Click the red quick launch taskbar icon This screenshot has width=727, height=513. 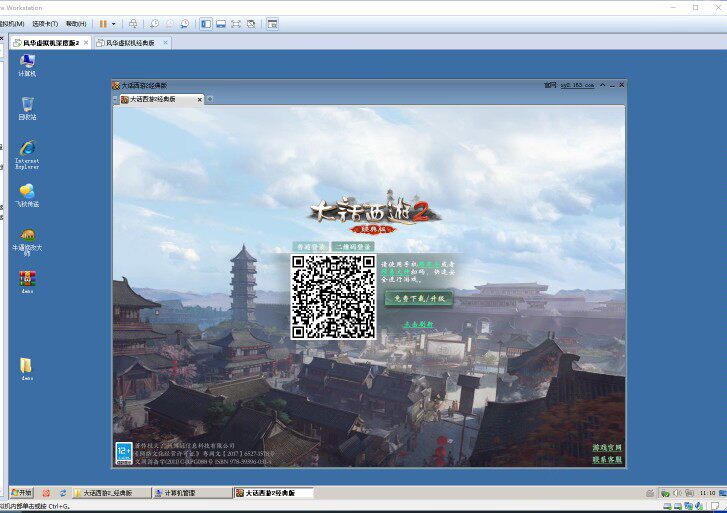(x=46, y=493)
